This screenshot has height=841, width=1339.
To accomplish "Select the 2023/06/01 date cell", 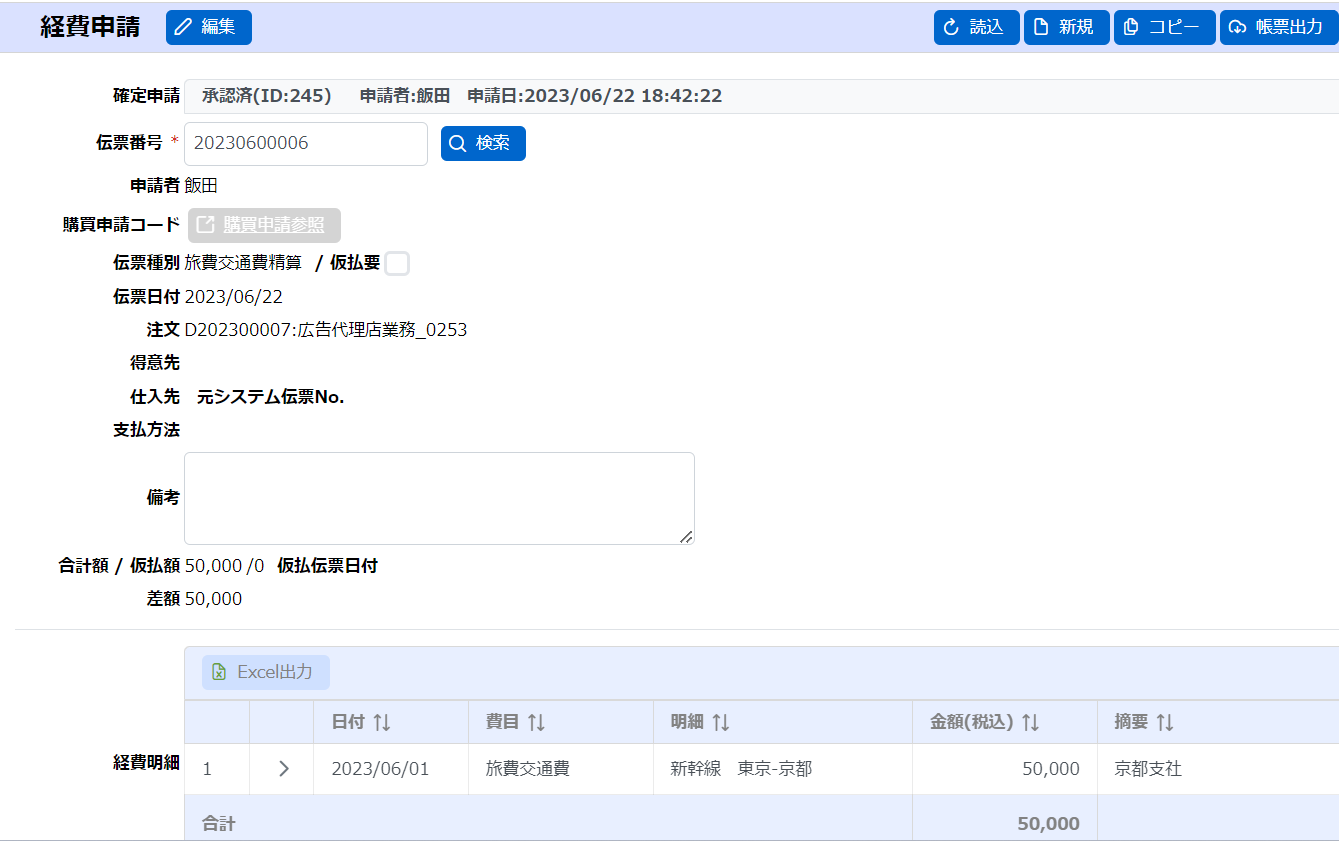I will (391, 769).
